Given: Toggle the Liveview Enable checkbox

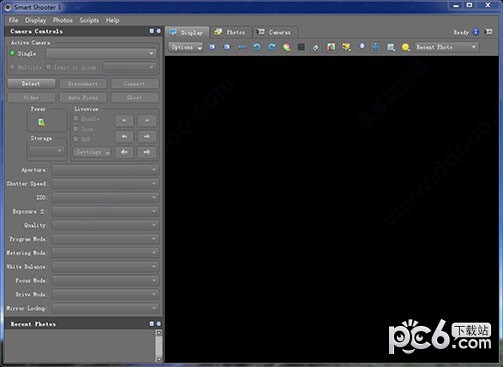Looking at the screenshot, I should coord(76,118).
